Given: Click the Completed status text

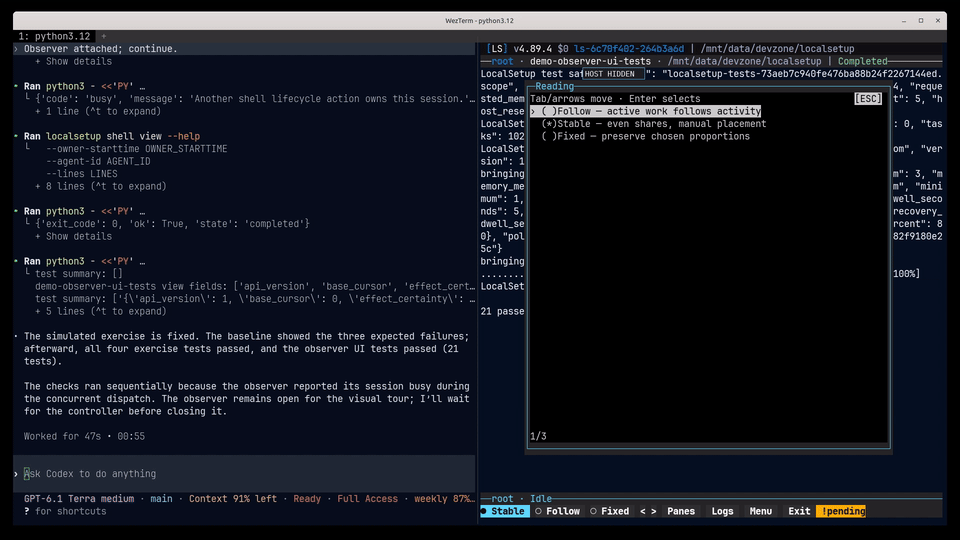Looking at the screenshot, I should pos(862,61).
